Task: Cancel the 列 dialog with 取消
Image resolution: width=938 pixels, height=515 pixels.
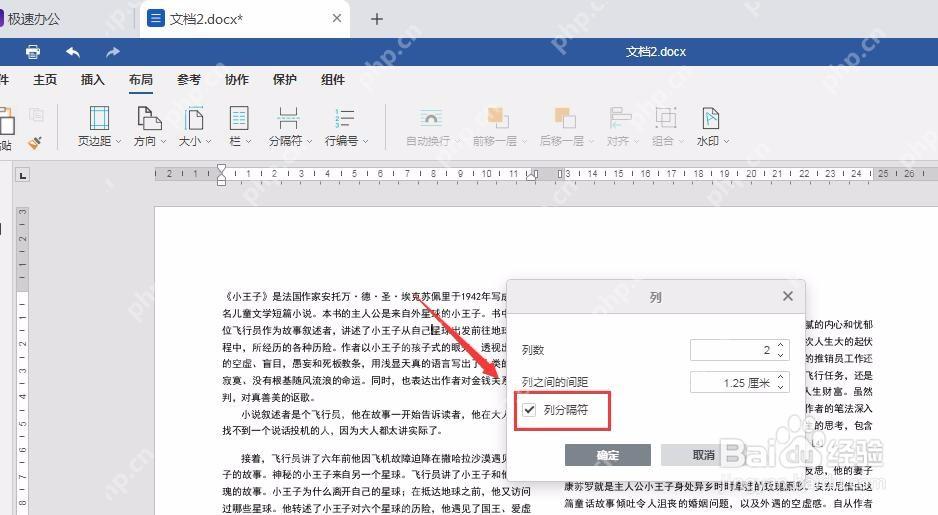Action: [x=704, y=455]
